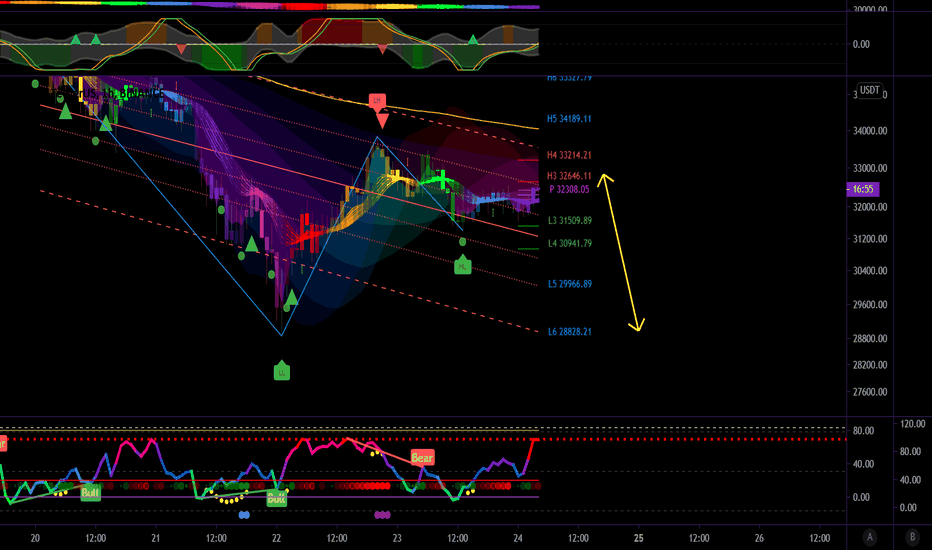Select the red LH marker above the peak
Image resolution: width=932 pixels, height=550 pixels.
[377, 101]
